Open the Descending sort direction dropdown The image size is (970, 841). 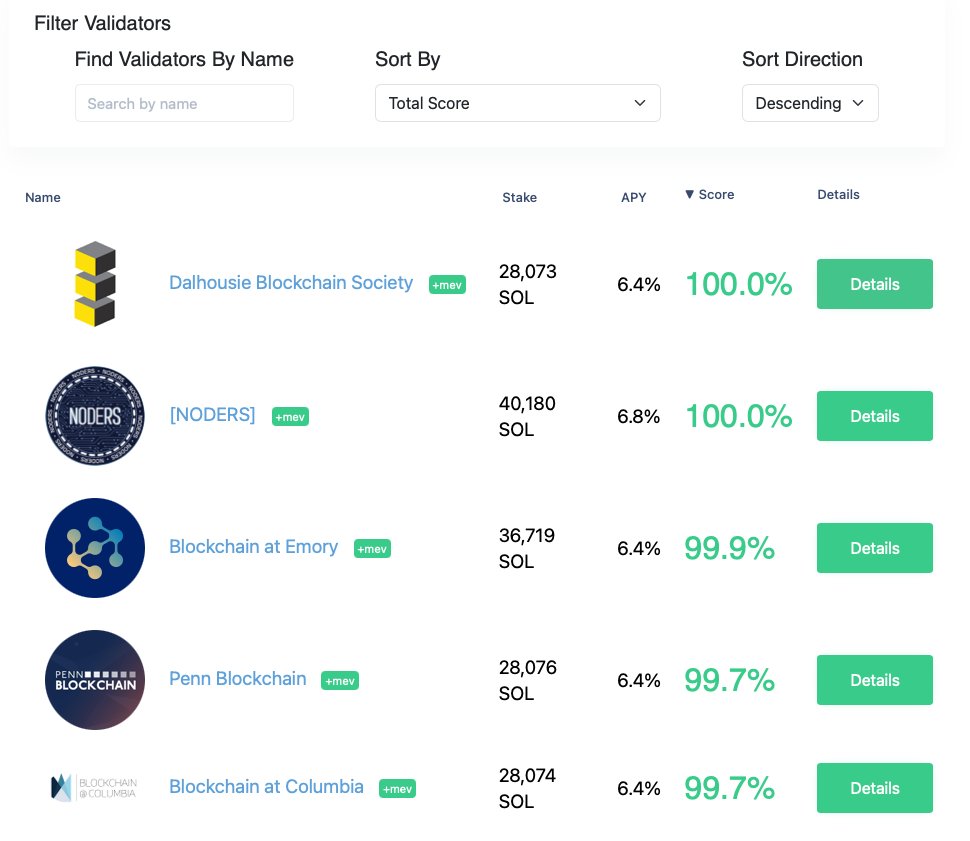810,103
